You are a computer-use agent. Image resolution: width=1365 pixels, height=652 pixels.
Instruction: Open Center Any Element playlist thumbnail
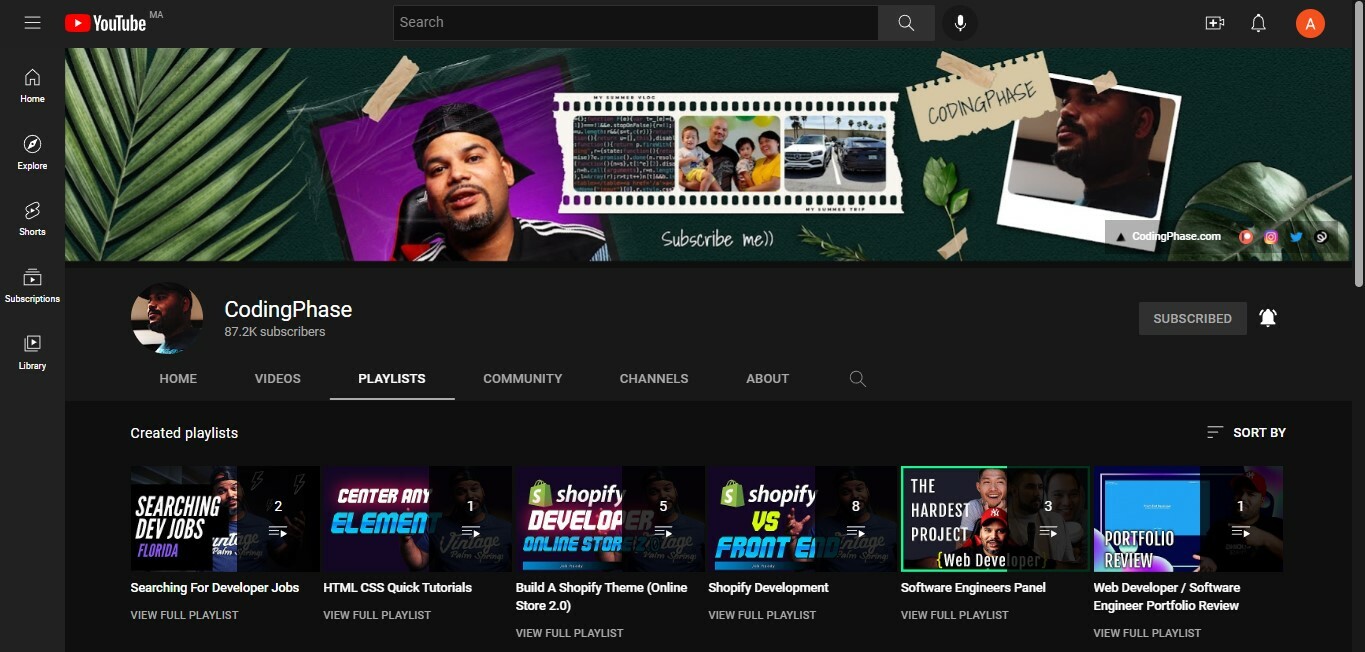point(417,519)
